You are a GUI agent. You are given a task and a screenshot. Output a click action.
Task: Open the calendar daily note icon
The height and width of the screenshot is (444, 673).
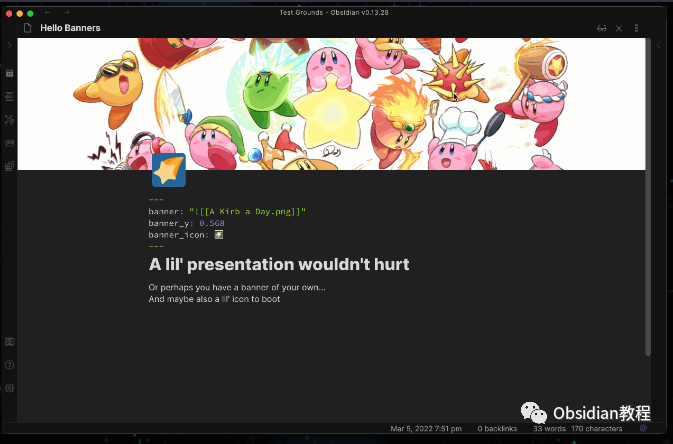pyautogui.click(x=9, y=73)
